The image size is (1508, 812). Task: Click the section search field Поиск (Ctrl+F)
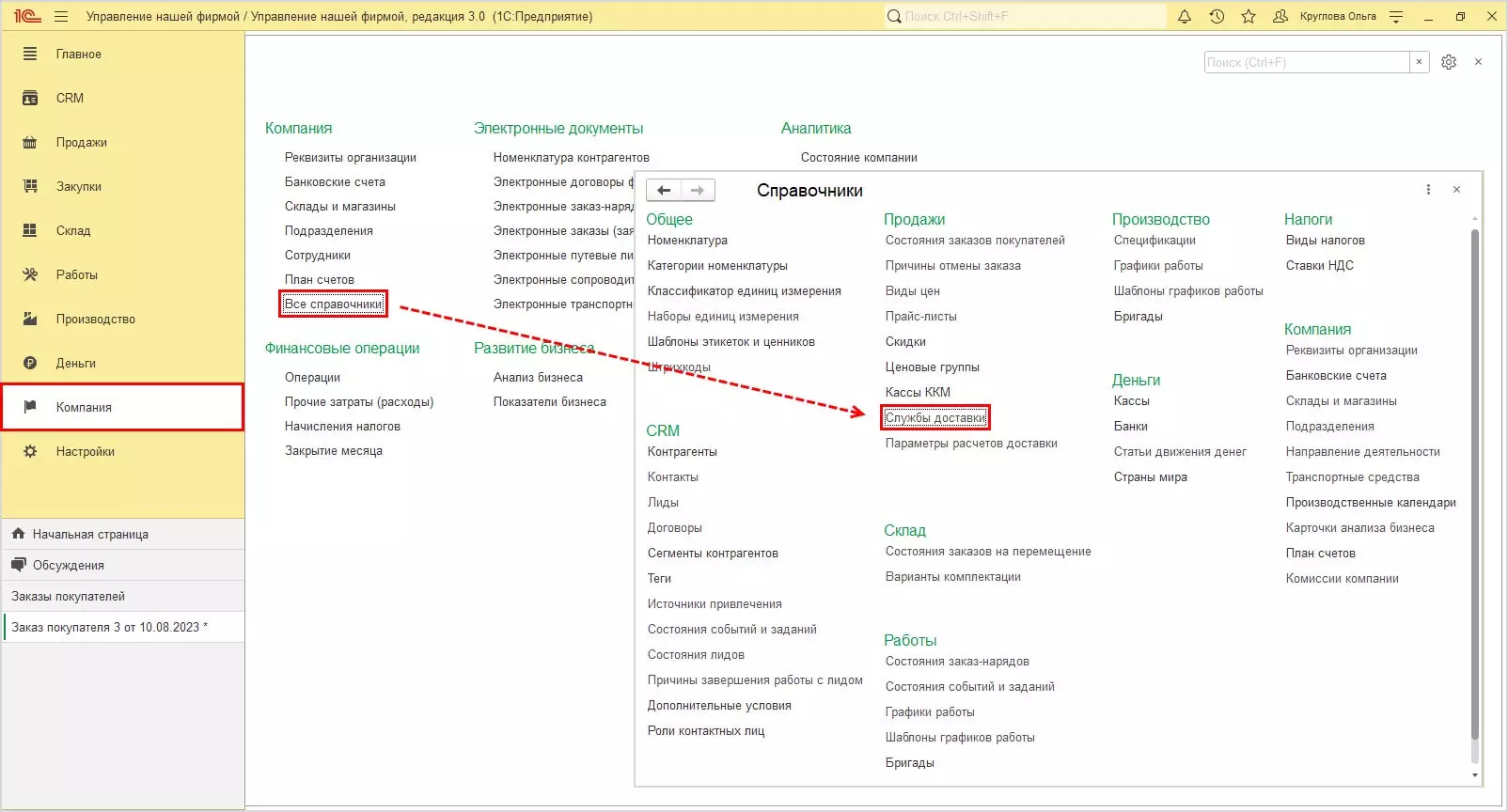click(x=1307, y=62)
